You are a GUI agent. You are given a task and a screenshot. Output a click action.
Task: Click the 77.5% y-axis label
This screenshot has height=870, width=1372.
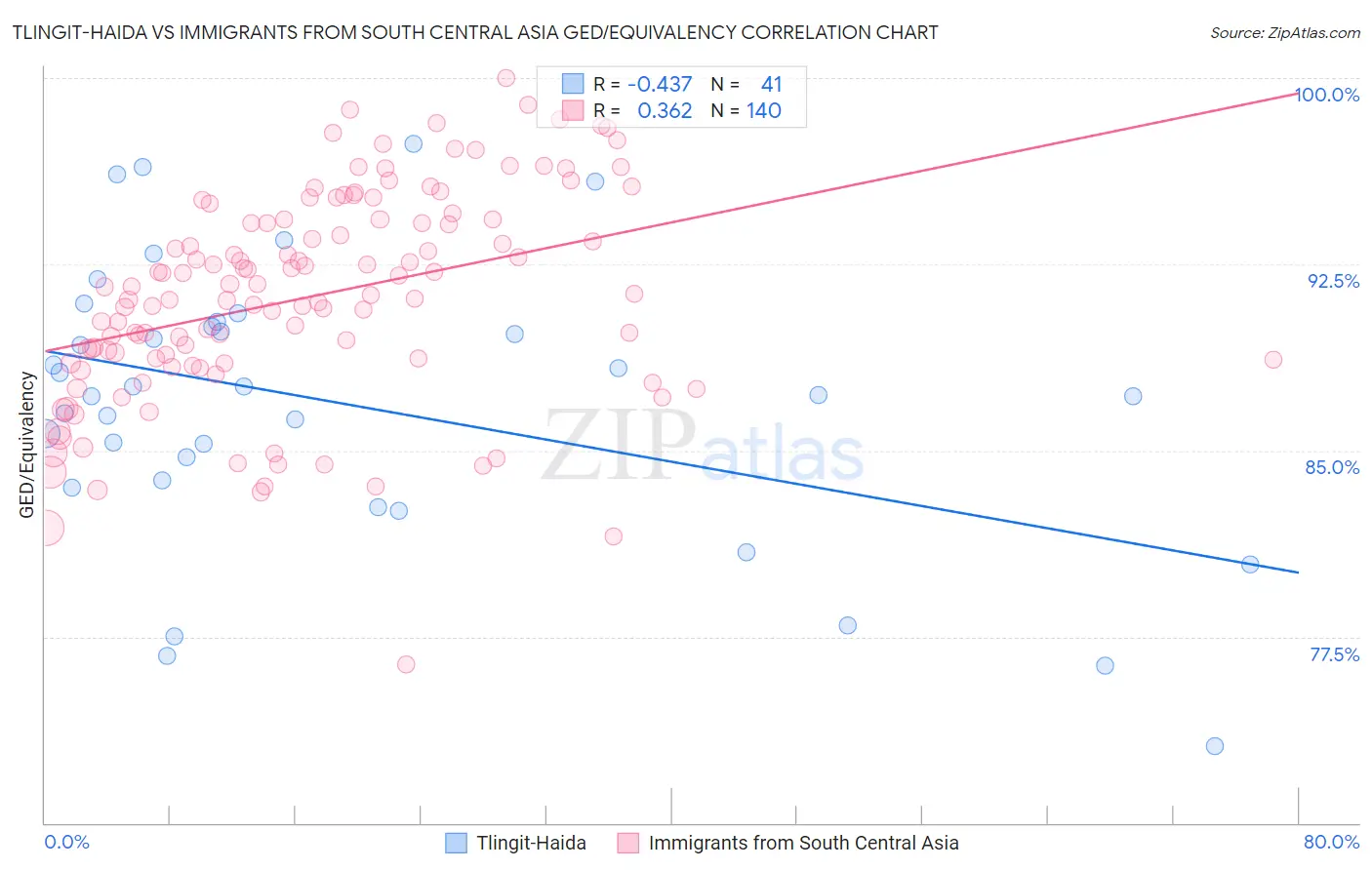coord(1335,654)
